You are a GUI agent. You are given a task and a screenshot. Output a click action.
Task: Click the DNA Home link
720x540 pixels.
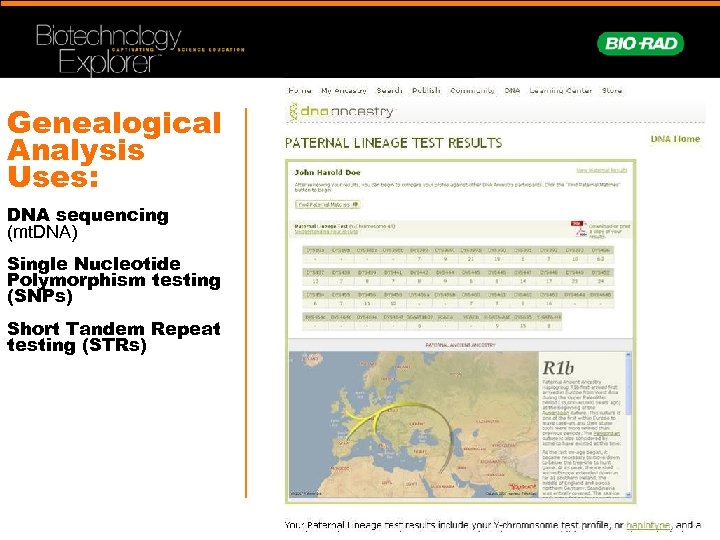point(675,139)
